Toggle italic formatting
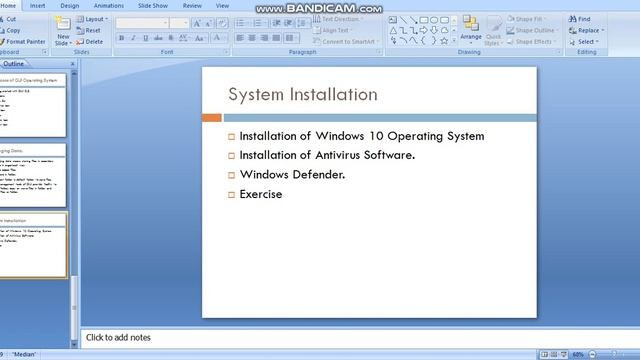Image resolution: width=640 pixels, height=360 pixels. tap(133, 38)
